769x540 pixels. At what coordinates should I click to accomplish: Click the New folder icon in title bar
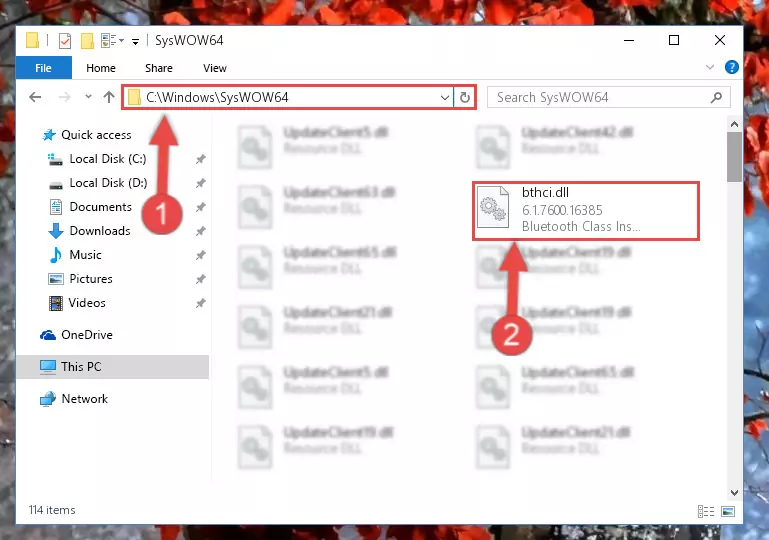(x=87, y=41)
